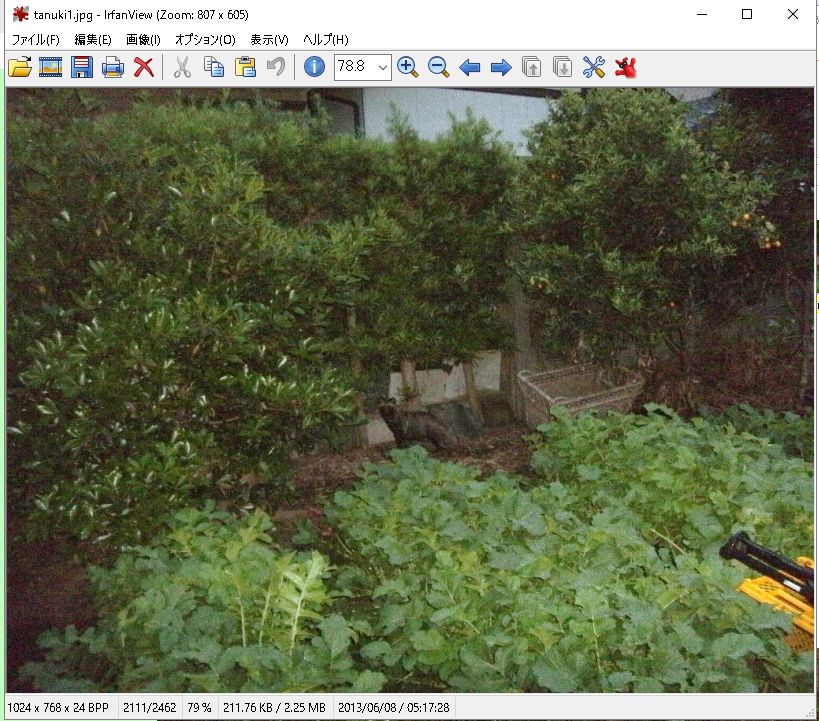The width and height of the screenshot is (819, 721).
Task: Expand the zoom percentage dropdown arrow
Action: [x=382, y=68]
